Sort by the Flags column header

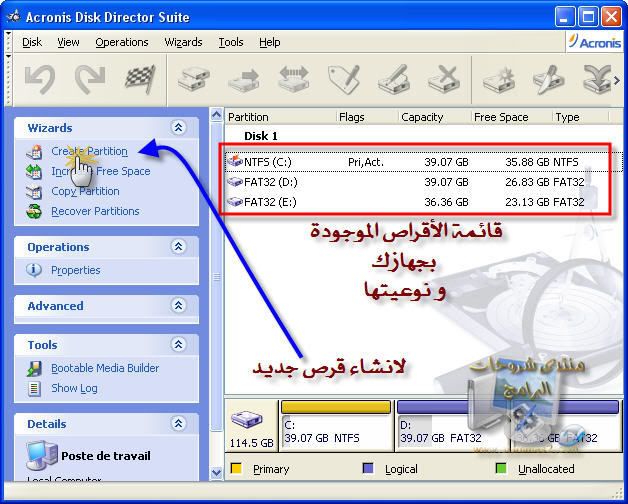pyautogui.click(x=367, y=117)
